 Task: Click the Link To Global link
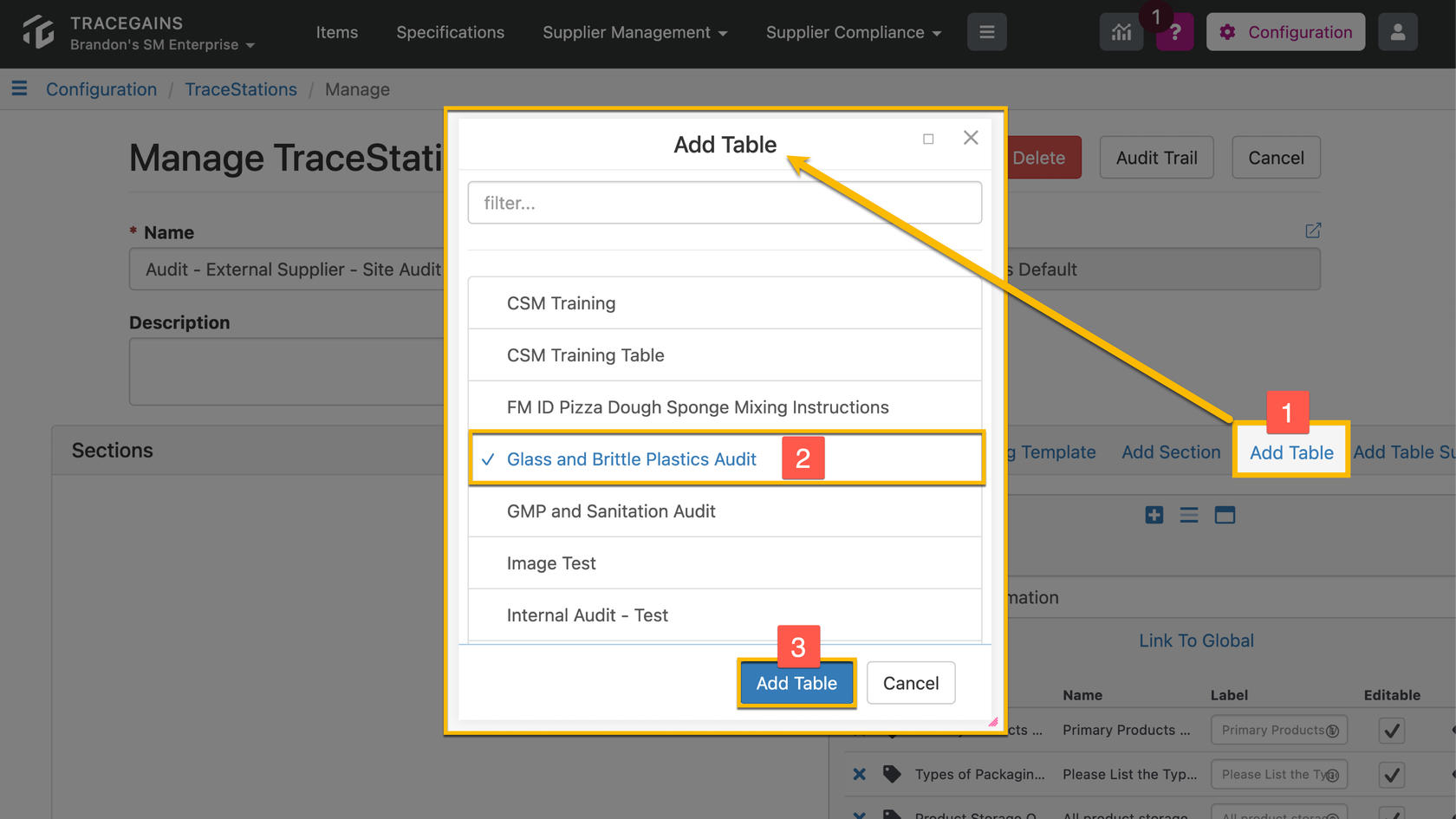1196,640
